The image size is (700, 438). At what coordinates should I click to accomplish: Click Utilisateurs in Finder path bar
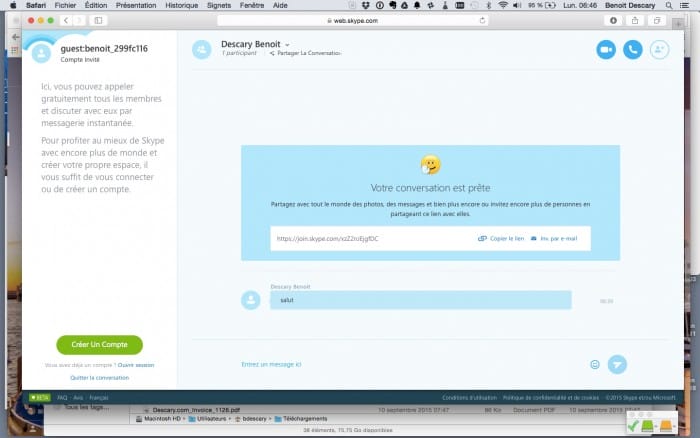pos(207,419)
